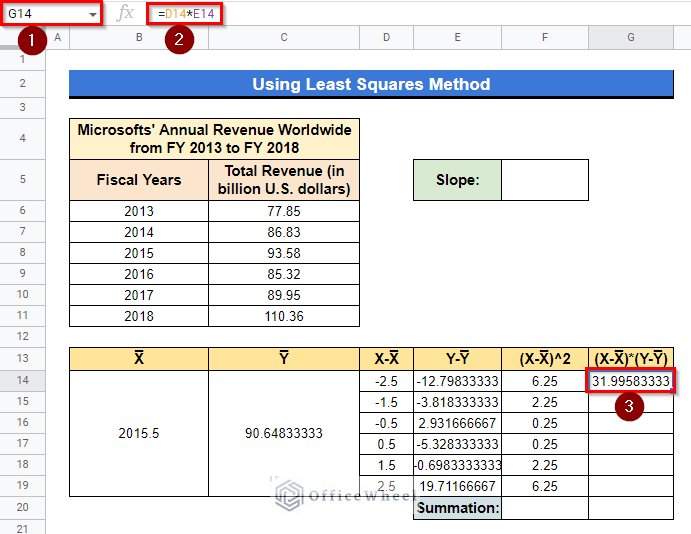Click the cell with year 2017

point(139,295)
